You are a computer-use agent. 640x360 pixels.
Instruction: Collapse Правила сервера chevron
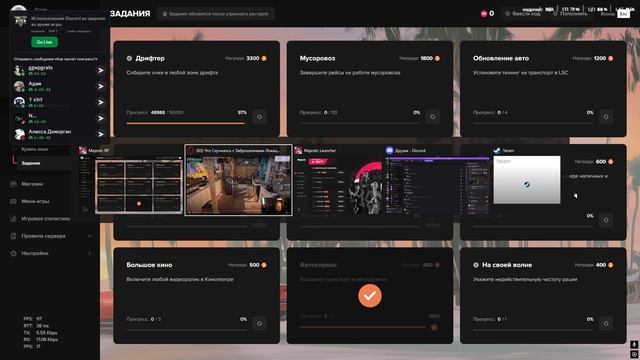click(90, 236)
